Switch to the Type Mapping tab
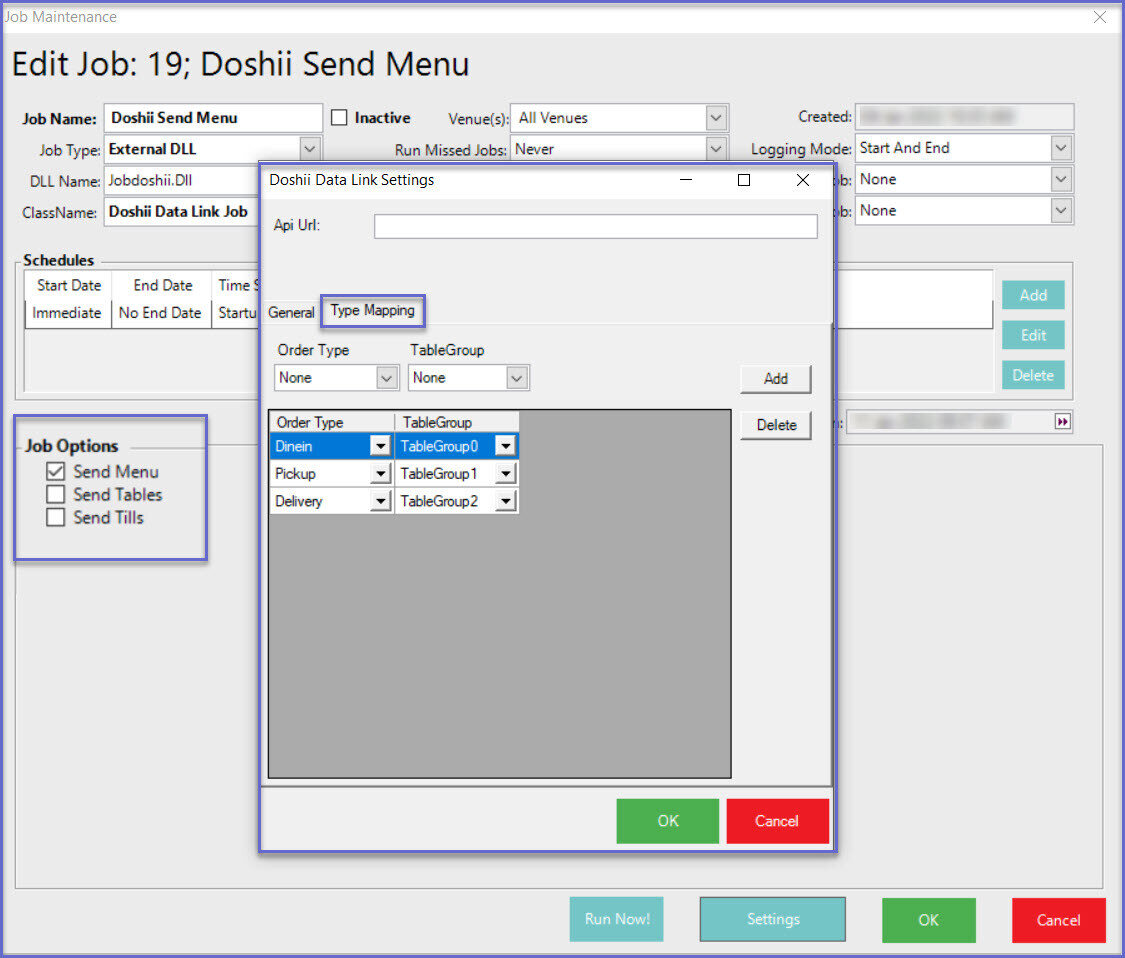The height and width of the screenshot is (958, 1125). 372,311
